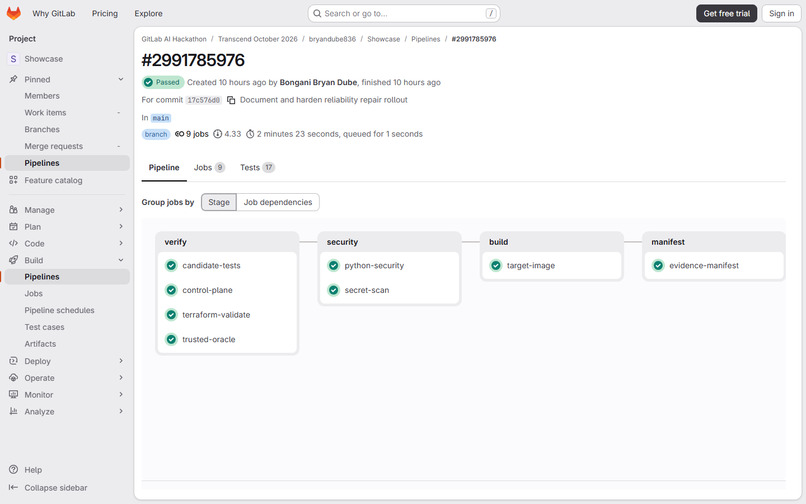Click the Pinned pin icon

(x=13, y=79)
